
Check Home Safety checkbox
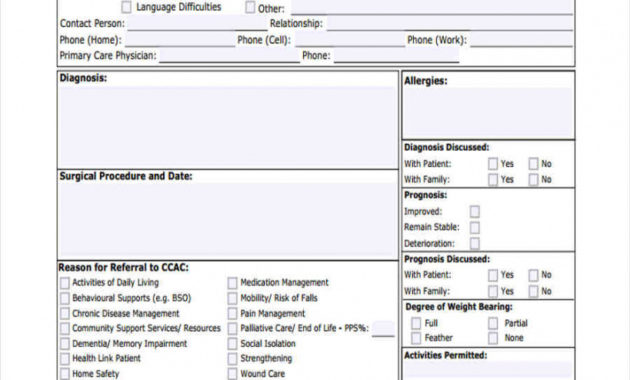click(x=65, y=374)
